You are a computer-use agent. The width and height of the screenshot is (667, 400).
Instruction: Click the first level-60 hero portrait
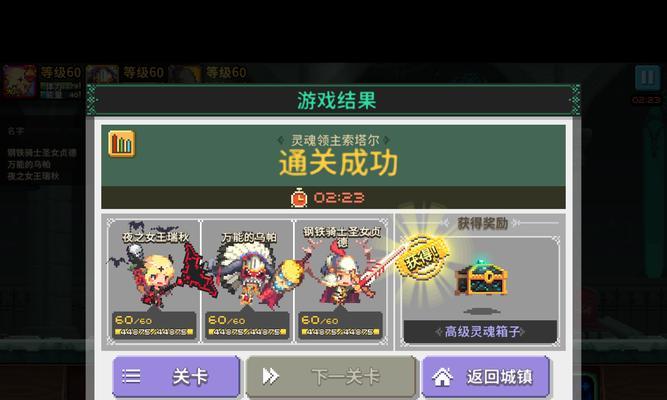coord(20,81)
